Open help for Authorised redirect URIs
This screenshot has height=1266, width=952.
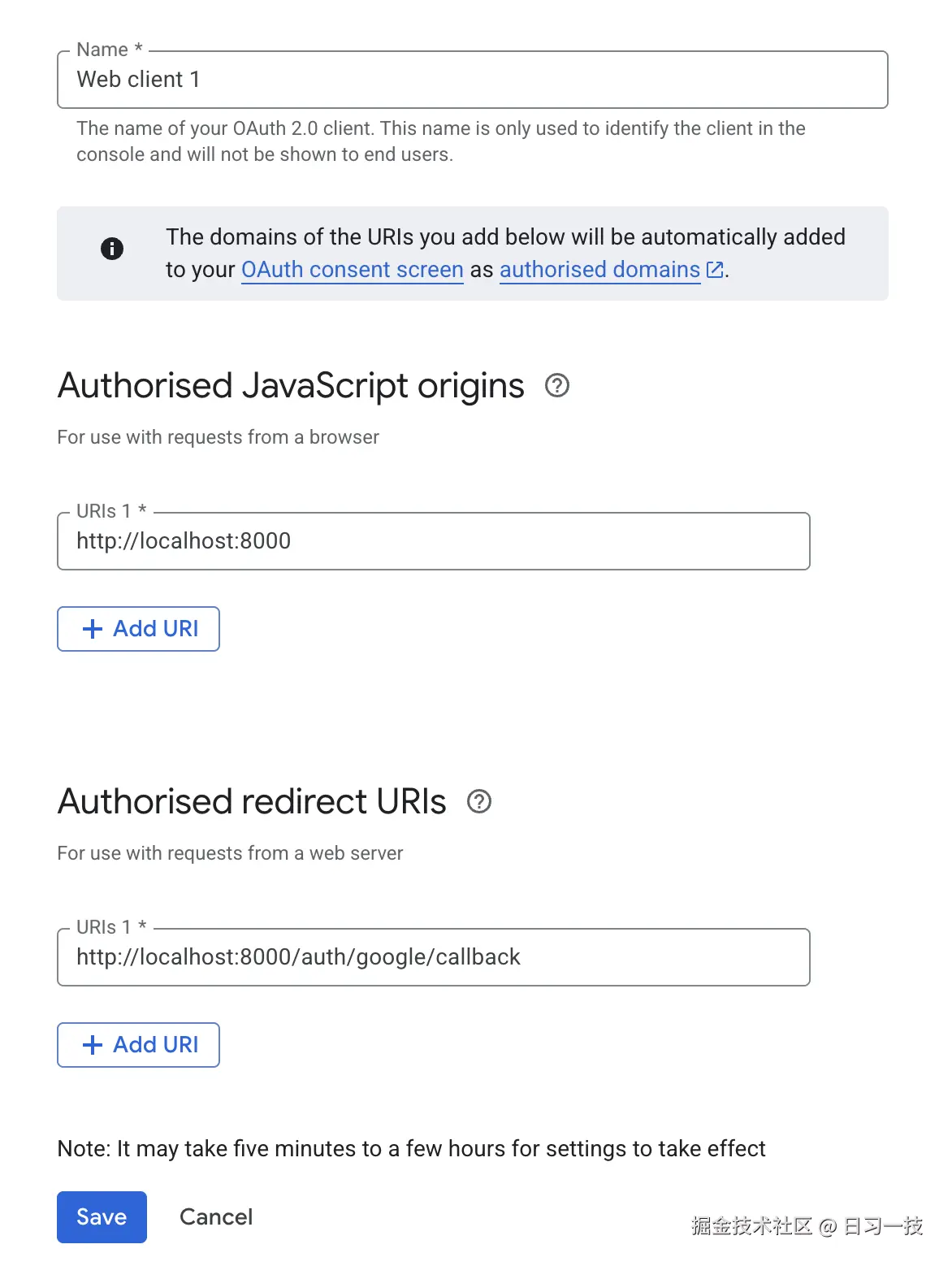479,802
